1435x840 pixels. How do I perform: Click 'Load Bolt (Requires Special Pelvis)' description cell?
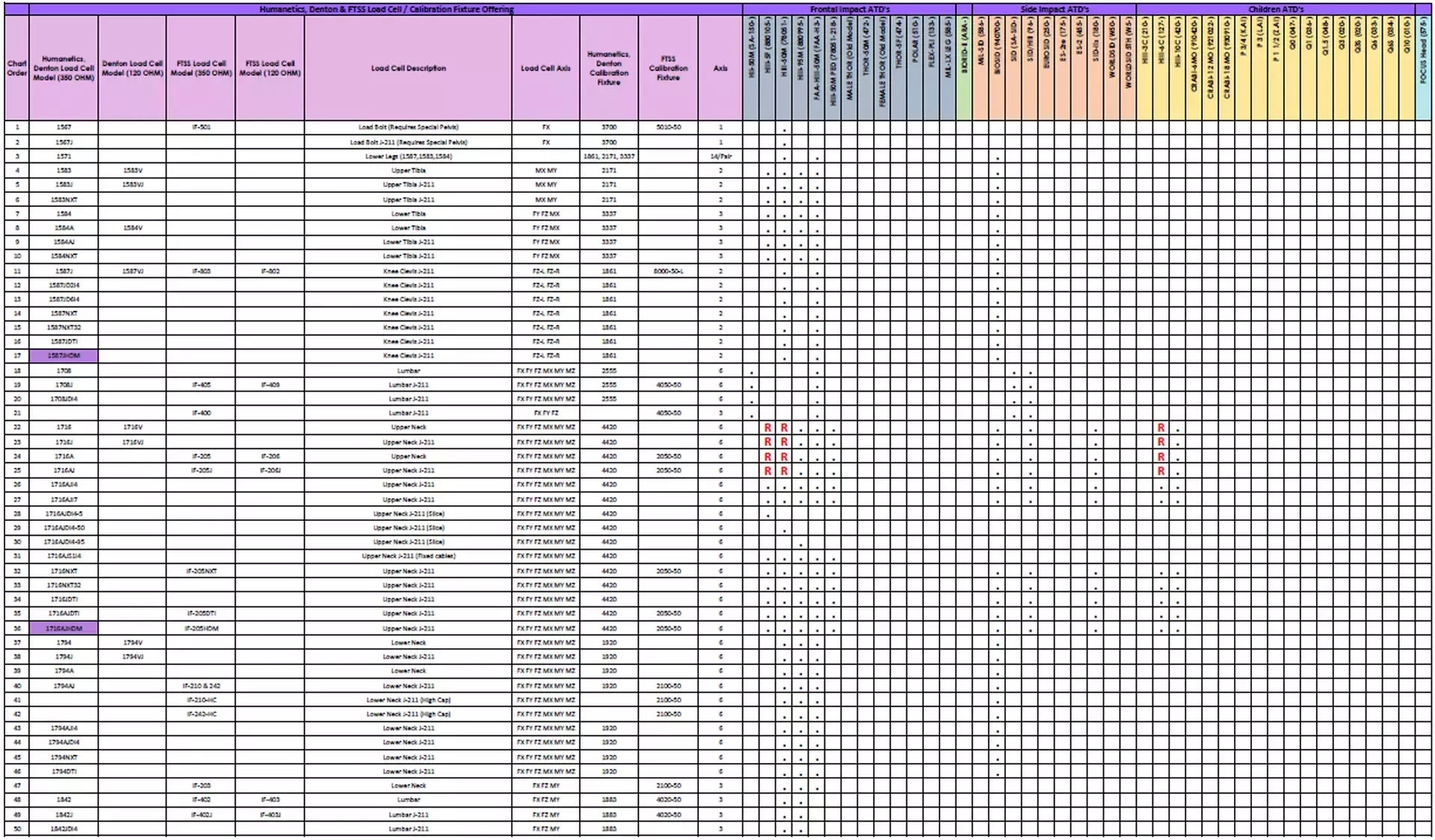pyautogui.click(x=408, y=127)
